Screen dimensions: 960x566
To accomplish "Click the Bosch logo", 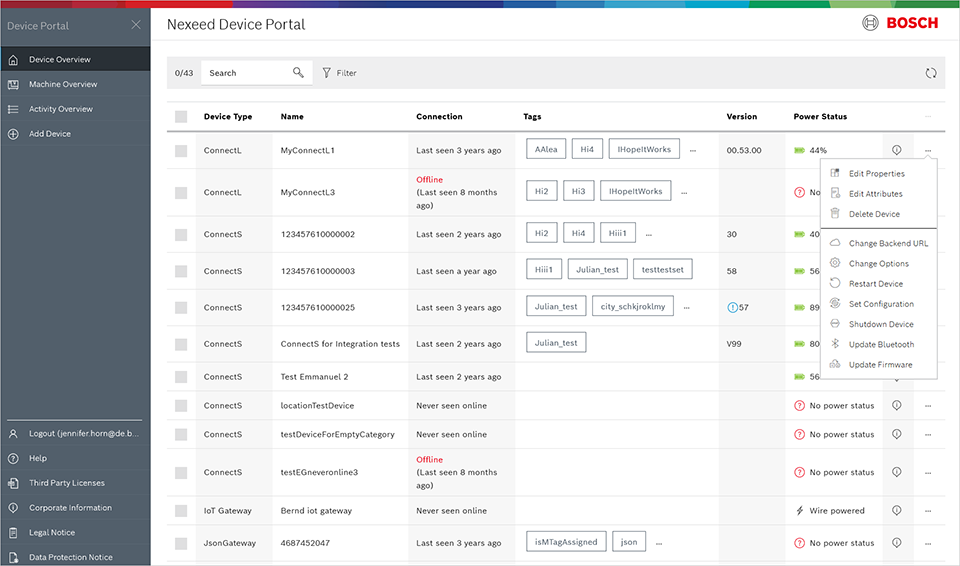I will pyautogui.click(x=900, y=23).
